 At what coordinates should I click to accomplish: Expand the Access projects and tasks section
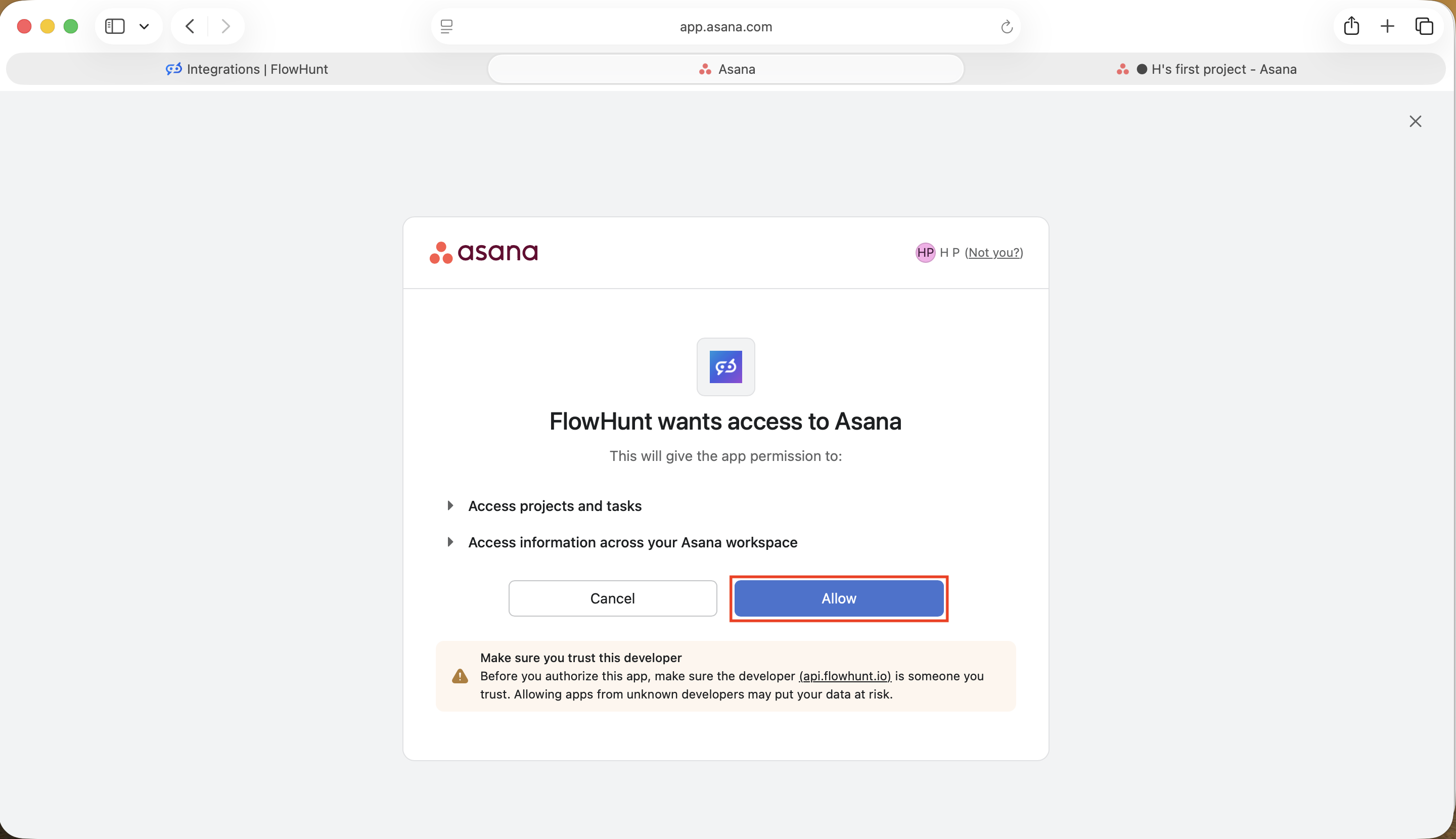point(450,505)
